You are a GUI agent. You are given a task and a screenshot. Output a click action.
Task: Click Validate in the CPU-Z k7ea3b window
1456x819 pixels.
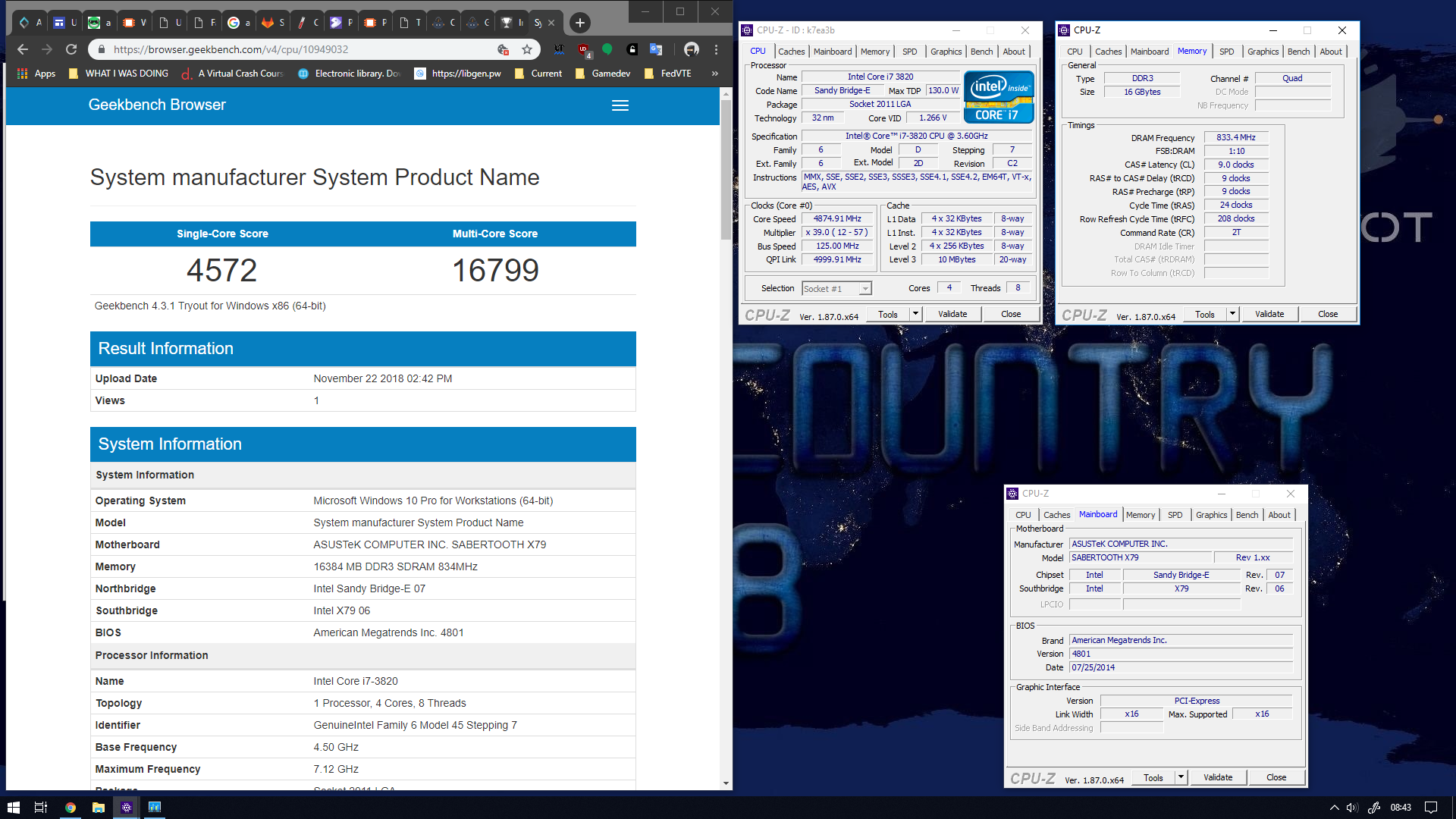[952, 314]
